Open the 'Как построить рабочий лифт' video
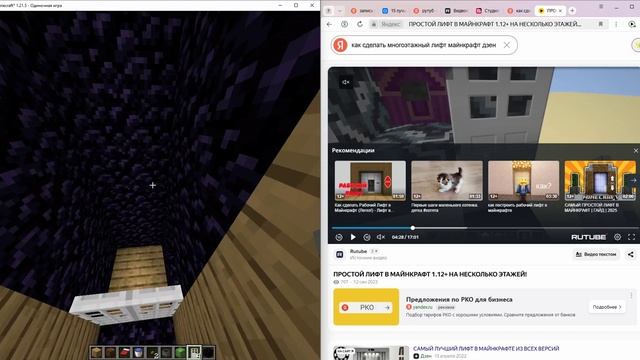640x360 pixels. (x=524, y=187)
